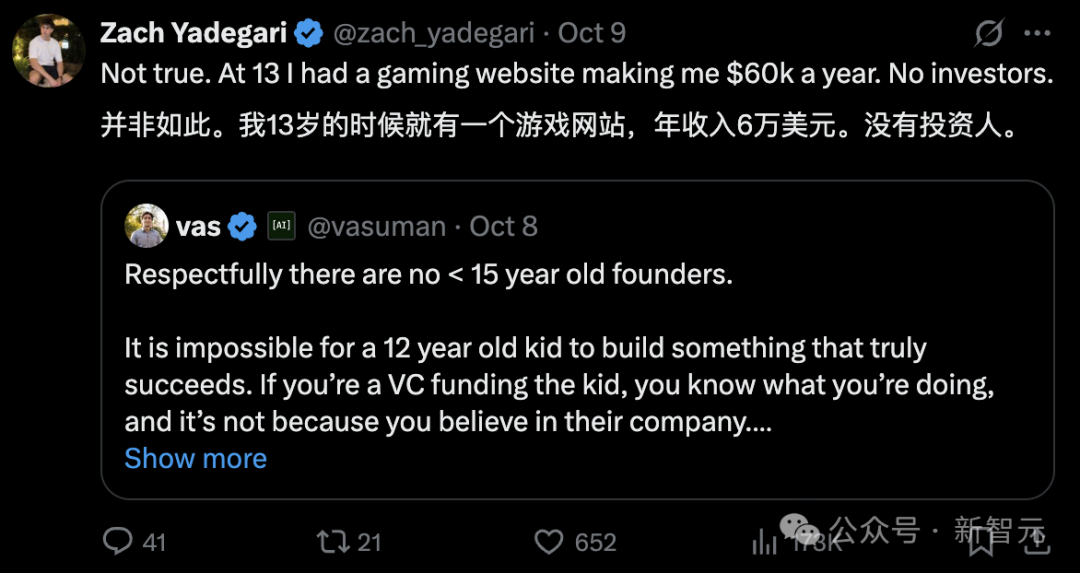Expand quoted tweet with Show more

pos(195,459)
